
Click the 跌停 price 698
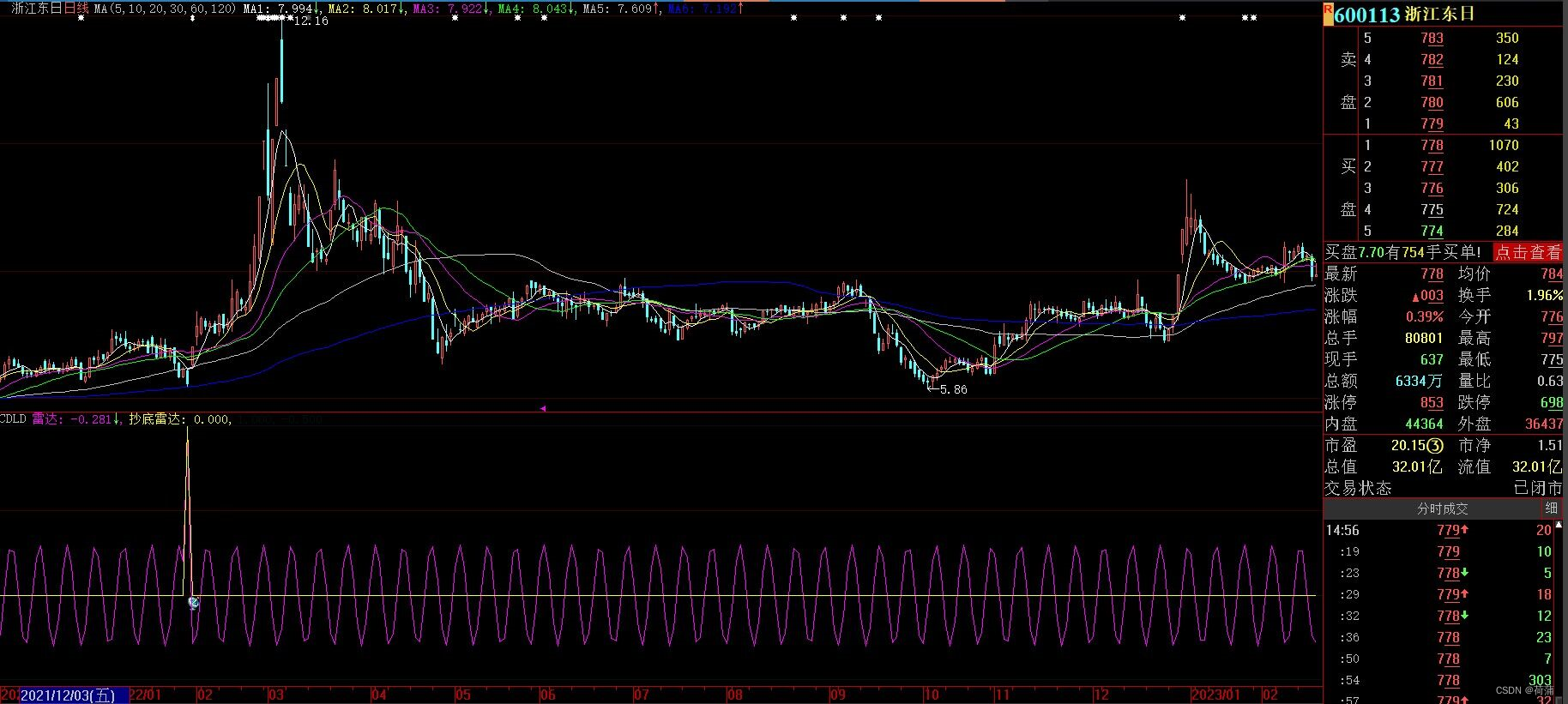point(1552,402)
